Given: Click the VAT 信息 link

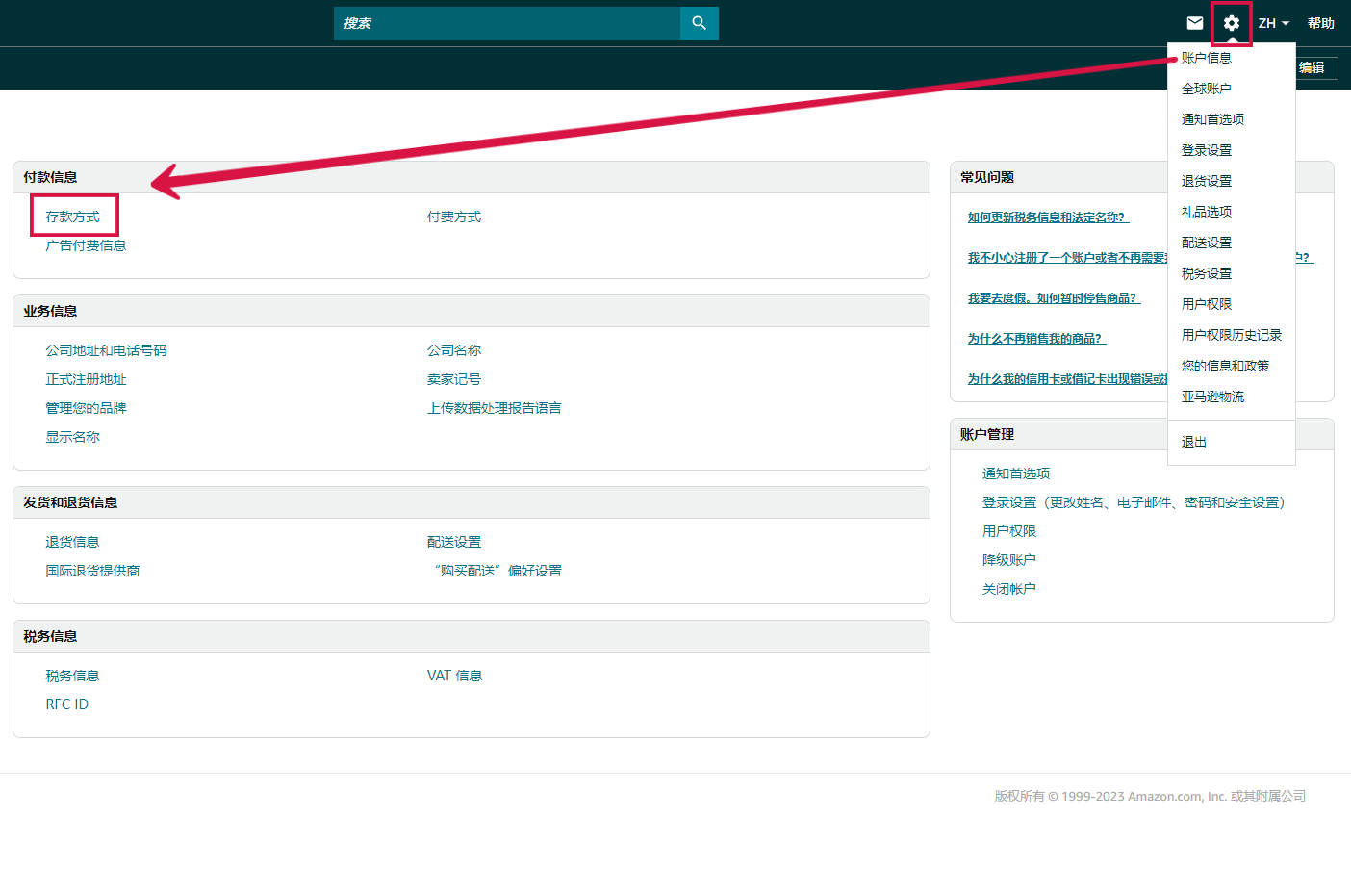Looking at the screenshot, I should click(x=454, y=676).
